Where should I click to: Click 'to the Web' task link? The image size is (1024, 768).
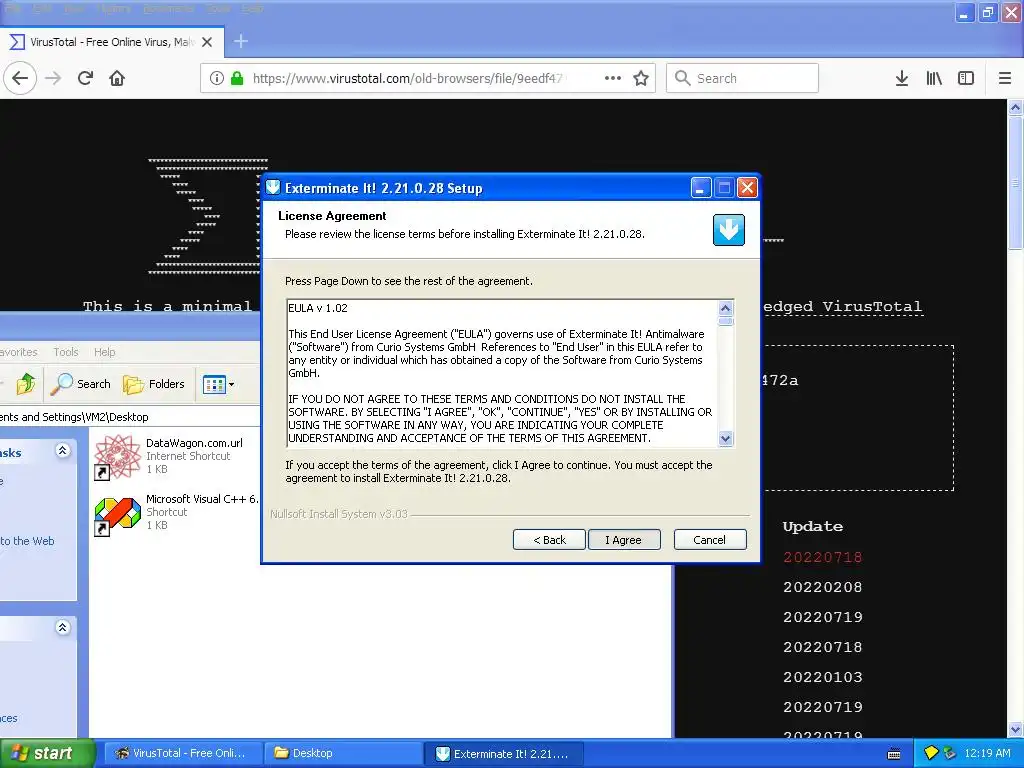pyautogui.click(x=27, y=541)
